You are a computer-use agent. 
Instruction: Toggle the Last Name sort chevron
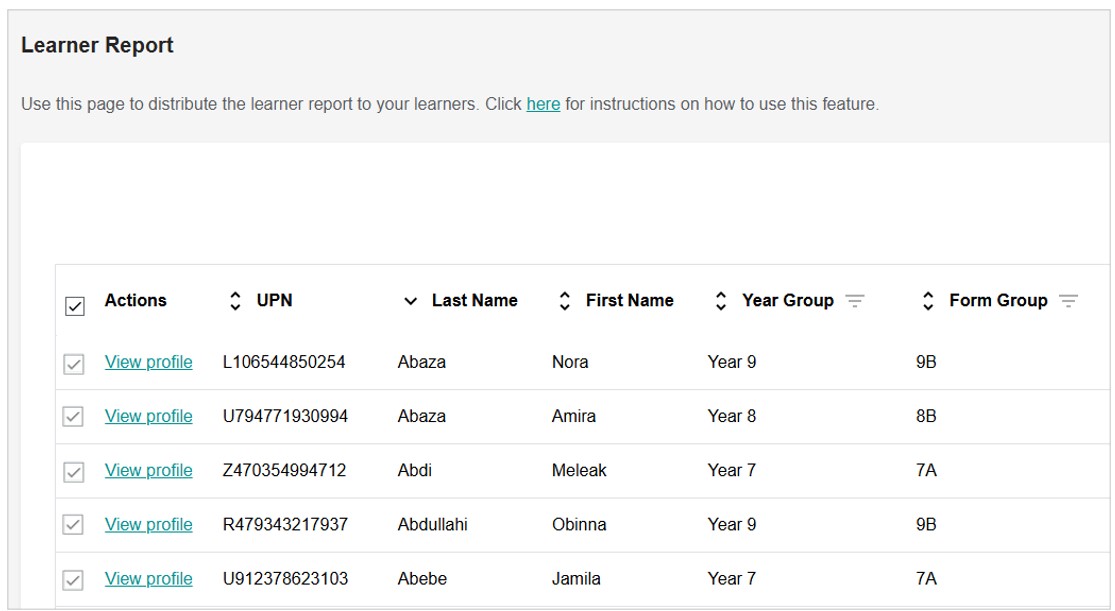pyautogui.click(x=410, y=301)
